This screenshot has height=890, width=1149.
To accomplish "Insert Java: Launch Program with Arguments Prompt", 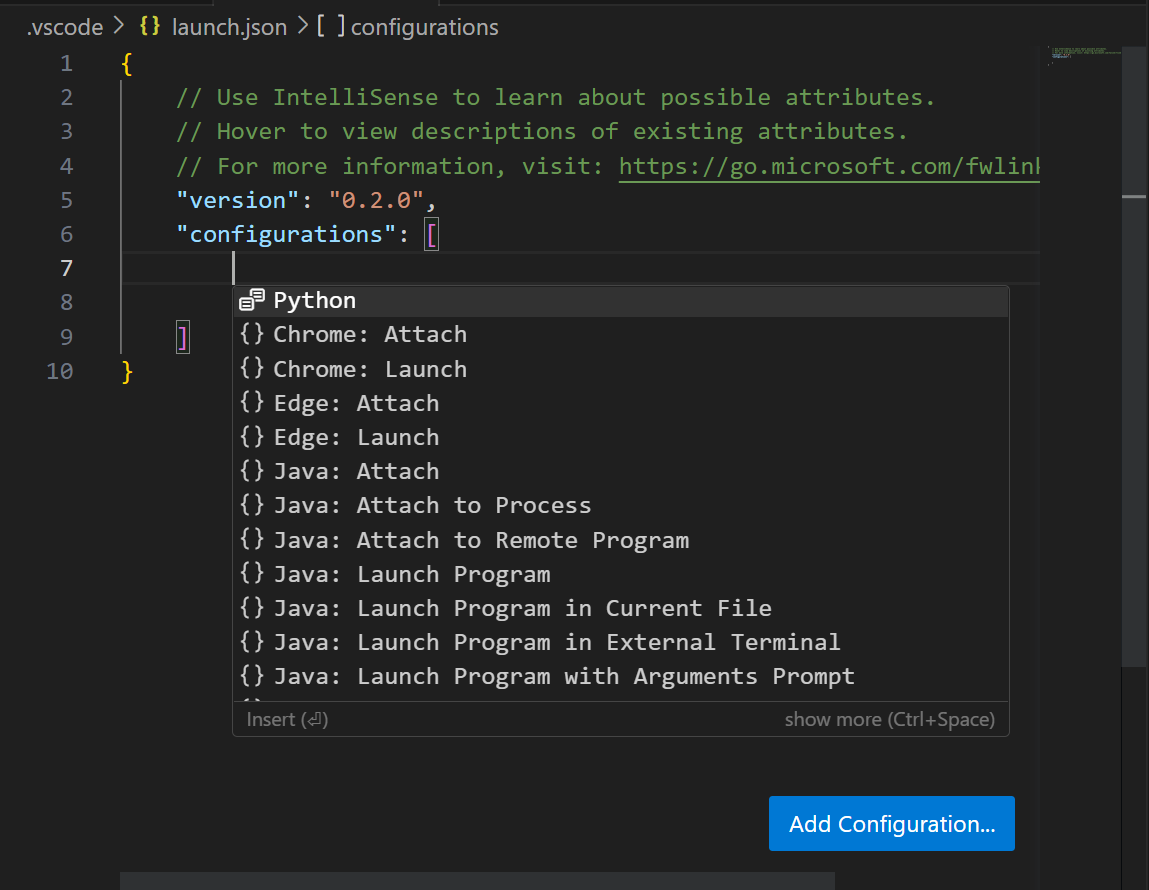I will 621,676.
